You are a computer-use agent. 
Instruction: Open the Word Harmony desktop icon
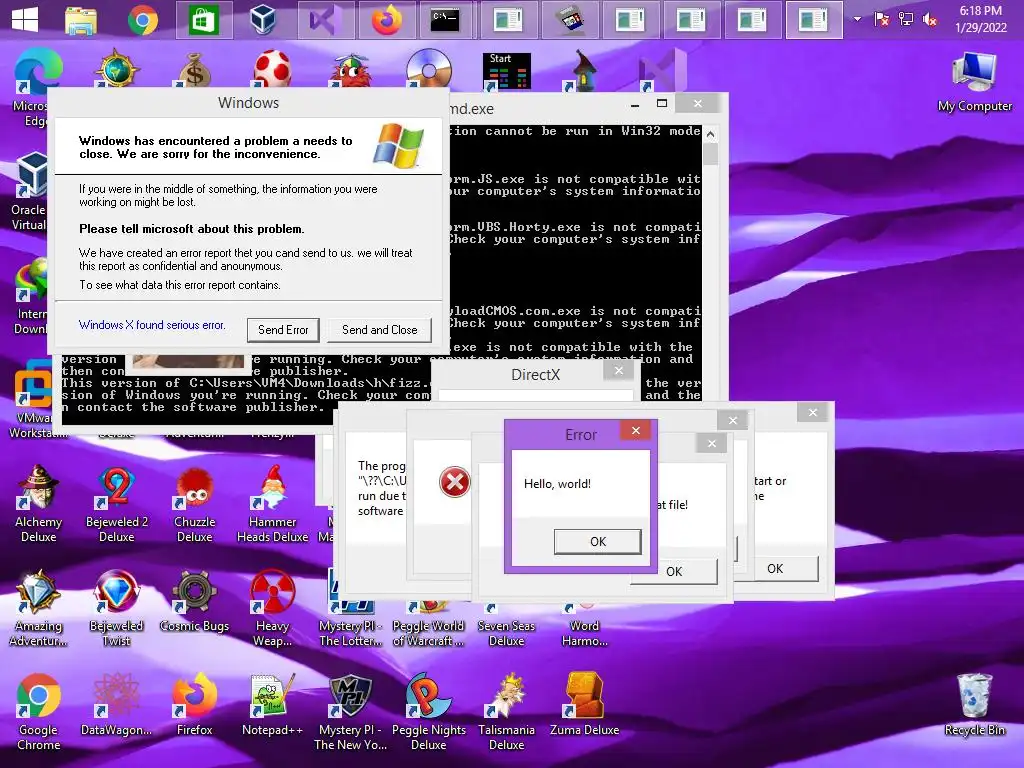(584, 626)
